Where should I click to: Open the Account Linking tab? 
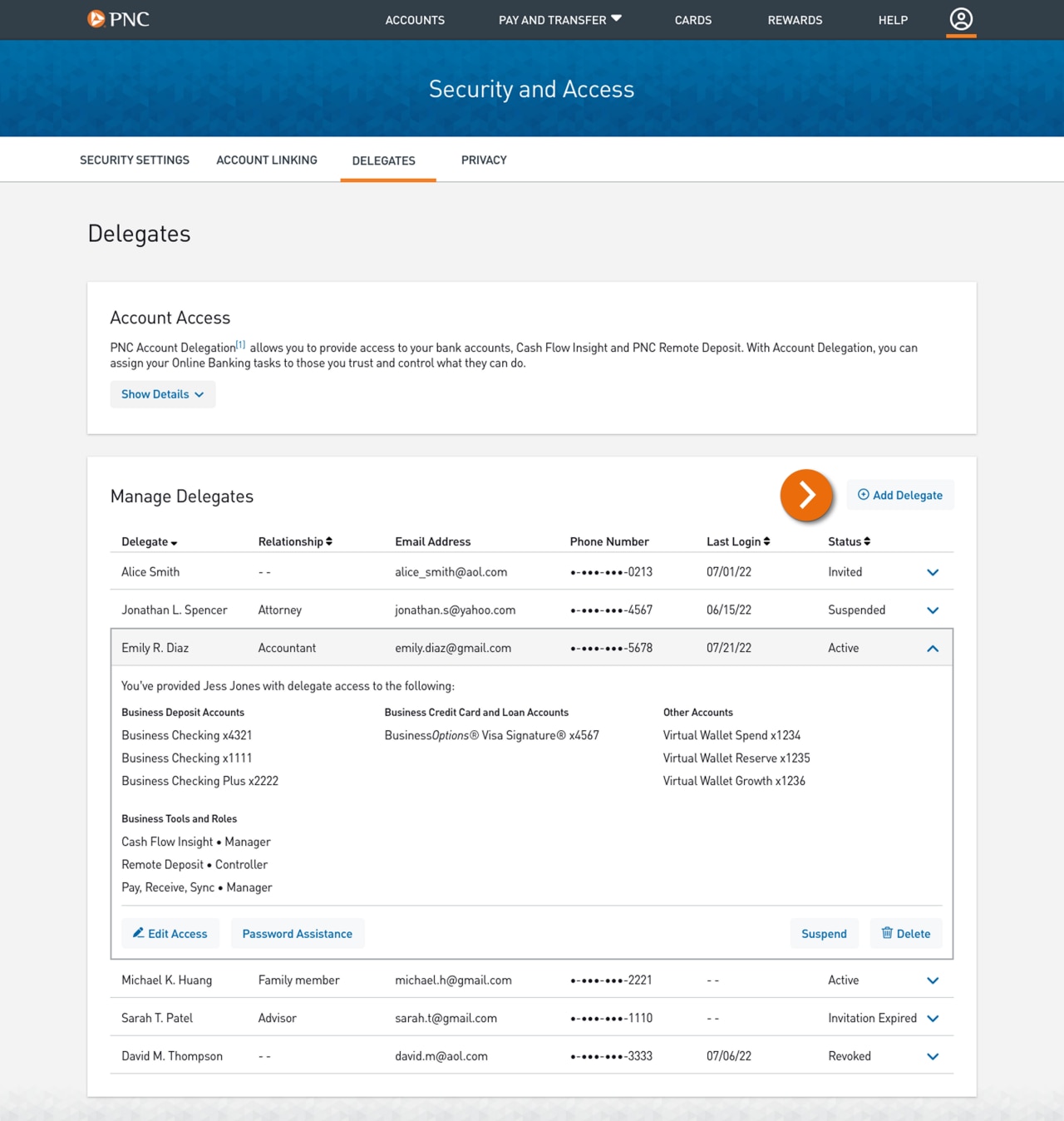(x=266, y=160)
